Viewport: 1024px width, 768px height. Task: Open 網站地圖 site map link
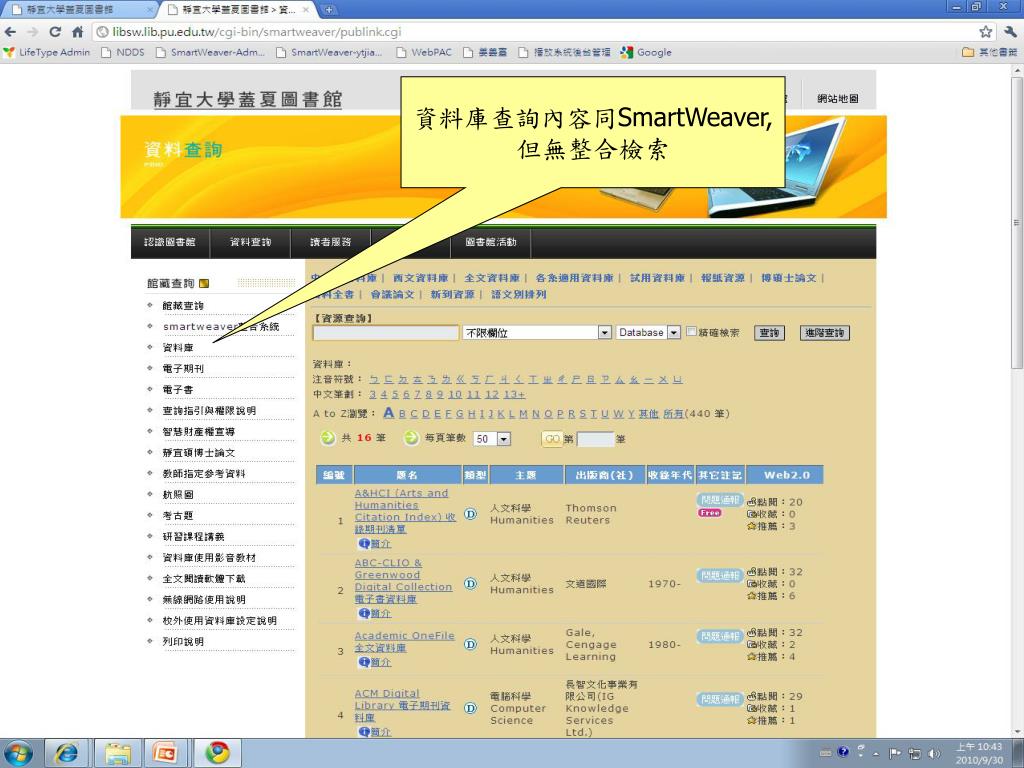[x=838, y=99]
